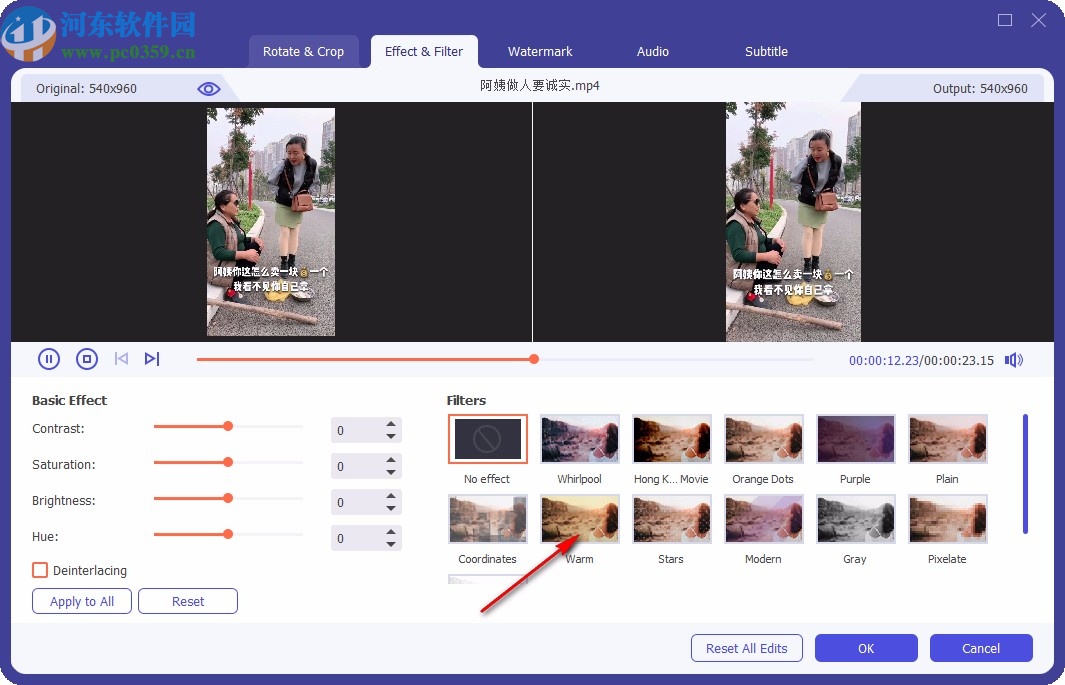Stop the video preview
Image resolution: width=1065 pixels, height=685 pixels.
coord(87,358)
